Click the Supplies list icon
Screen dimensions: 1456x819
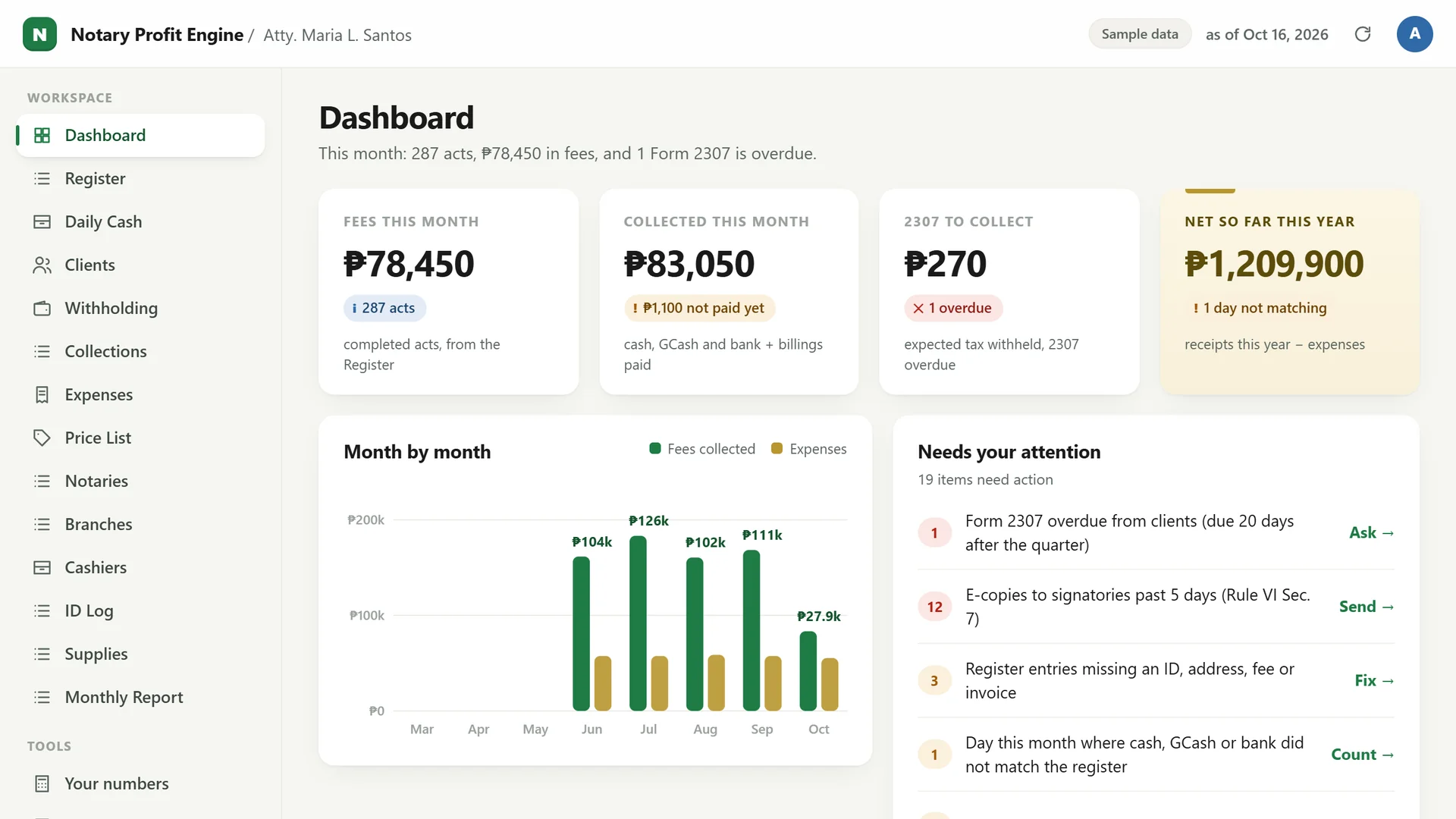(42, 654)
